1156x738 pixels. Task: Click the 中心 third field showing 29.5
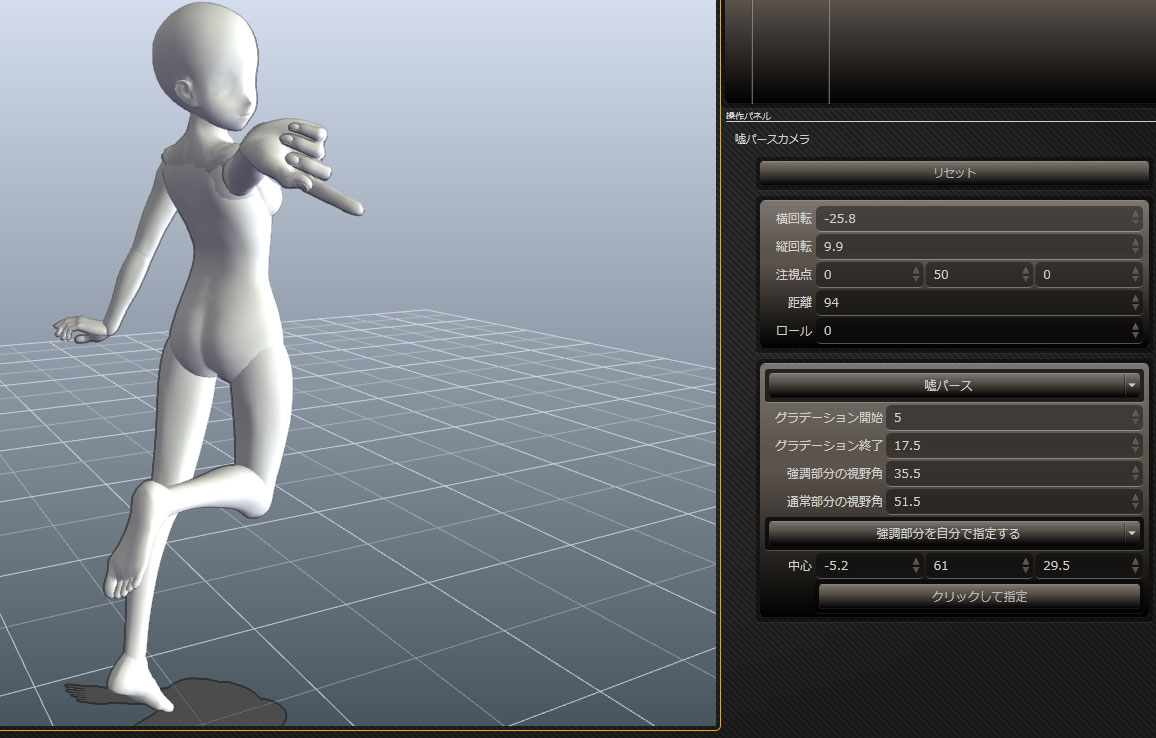1080,566
